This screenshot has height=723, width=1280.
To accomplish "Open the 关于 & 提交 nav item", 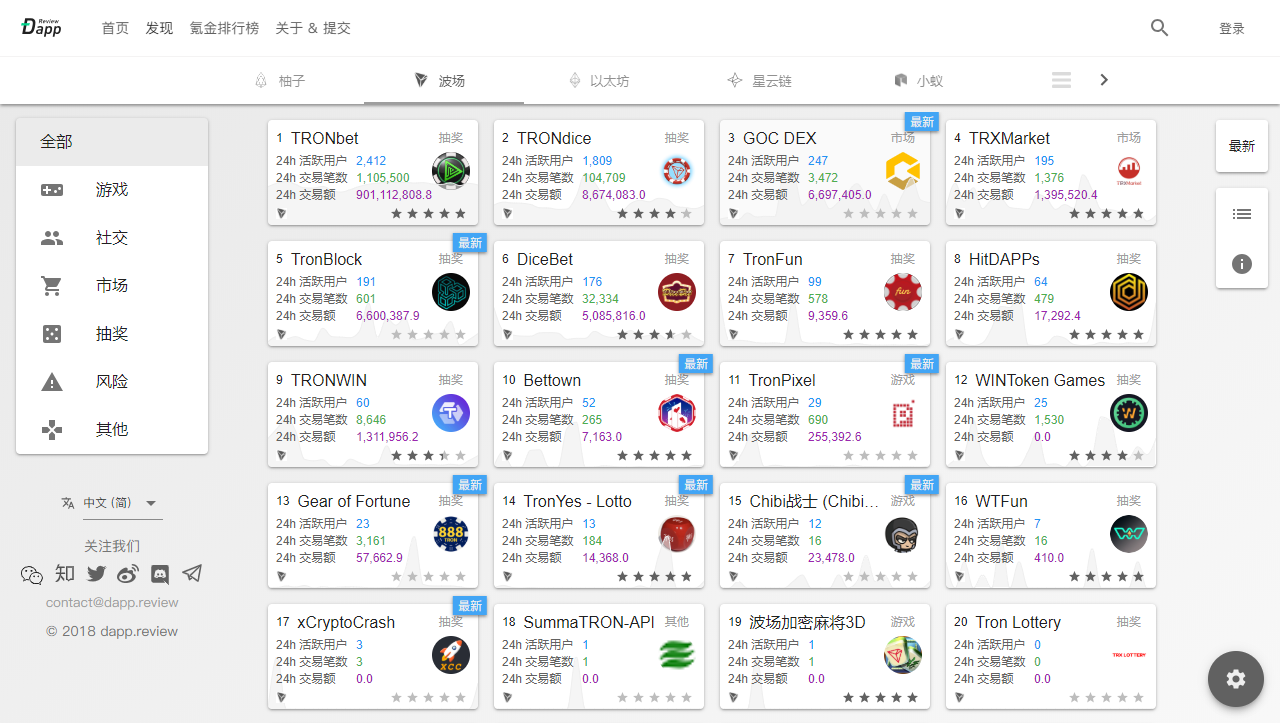I will point(313,28).
